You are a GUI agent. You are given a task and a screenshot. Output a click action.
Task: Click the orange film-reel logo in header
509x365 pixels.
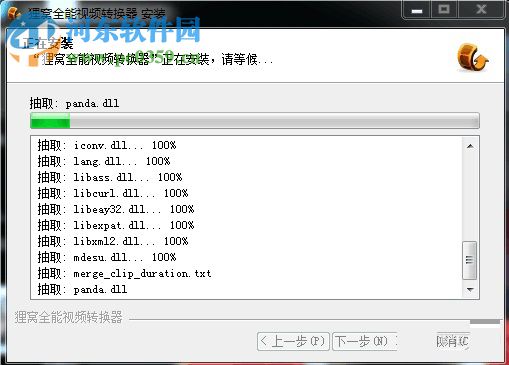point(473,58)
